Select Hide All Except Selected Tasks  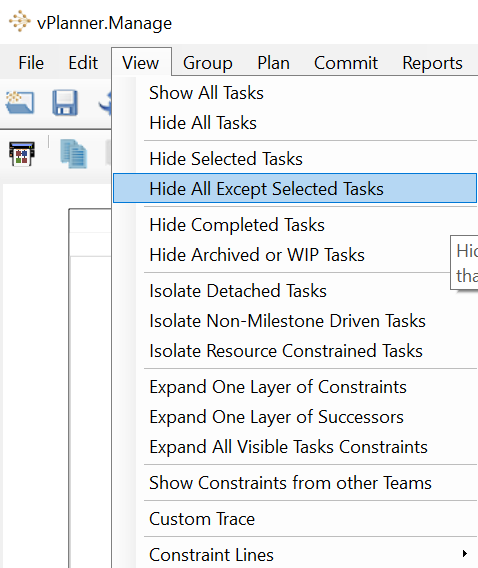pyautogui.click(x=295, y=188)
